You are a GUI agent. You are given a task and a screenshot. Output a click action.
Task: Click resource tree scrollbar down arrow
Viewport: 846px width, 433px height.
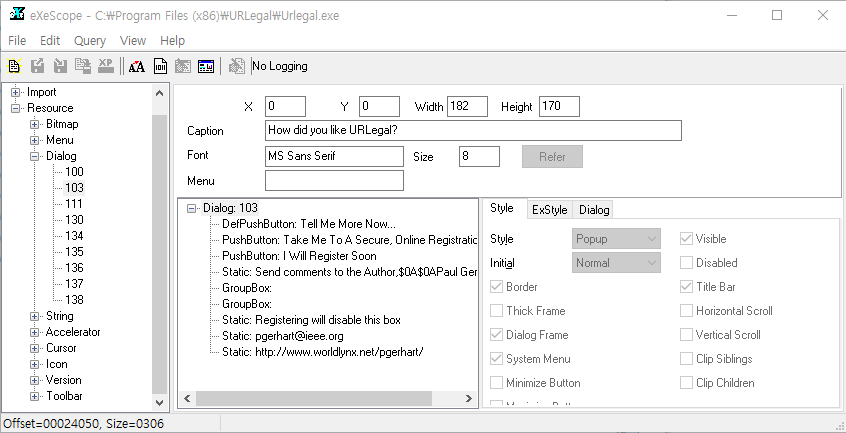[x=160, y=402]
